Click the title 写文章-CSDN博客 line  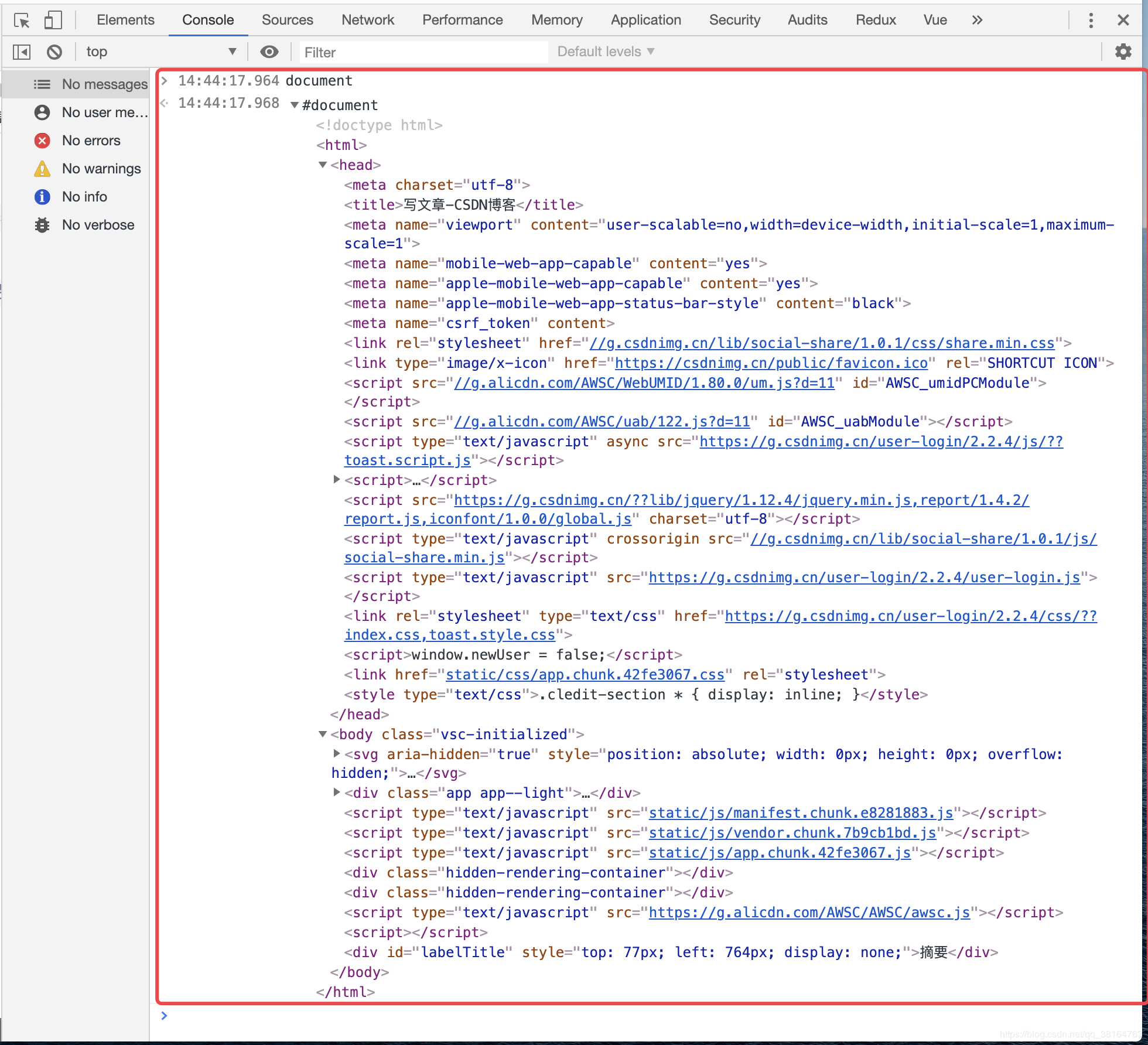464,205
